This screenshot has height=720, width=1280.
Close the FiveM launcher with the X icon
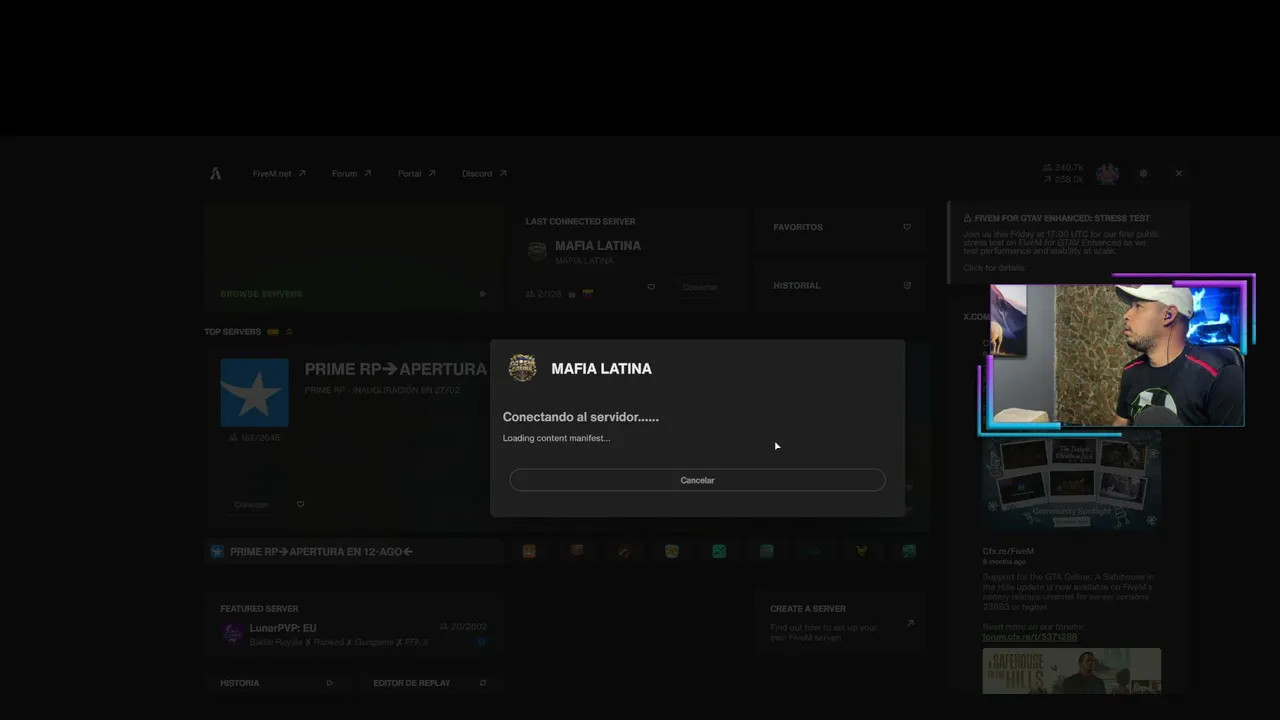(x=1178, y=173)
